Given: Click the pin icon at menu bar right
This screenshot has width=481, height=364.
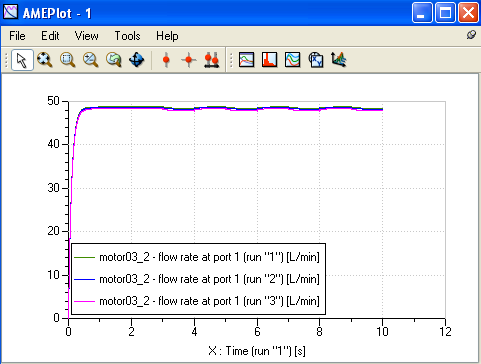Looking at the screenshot, I should [x=471, y=35].
